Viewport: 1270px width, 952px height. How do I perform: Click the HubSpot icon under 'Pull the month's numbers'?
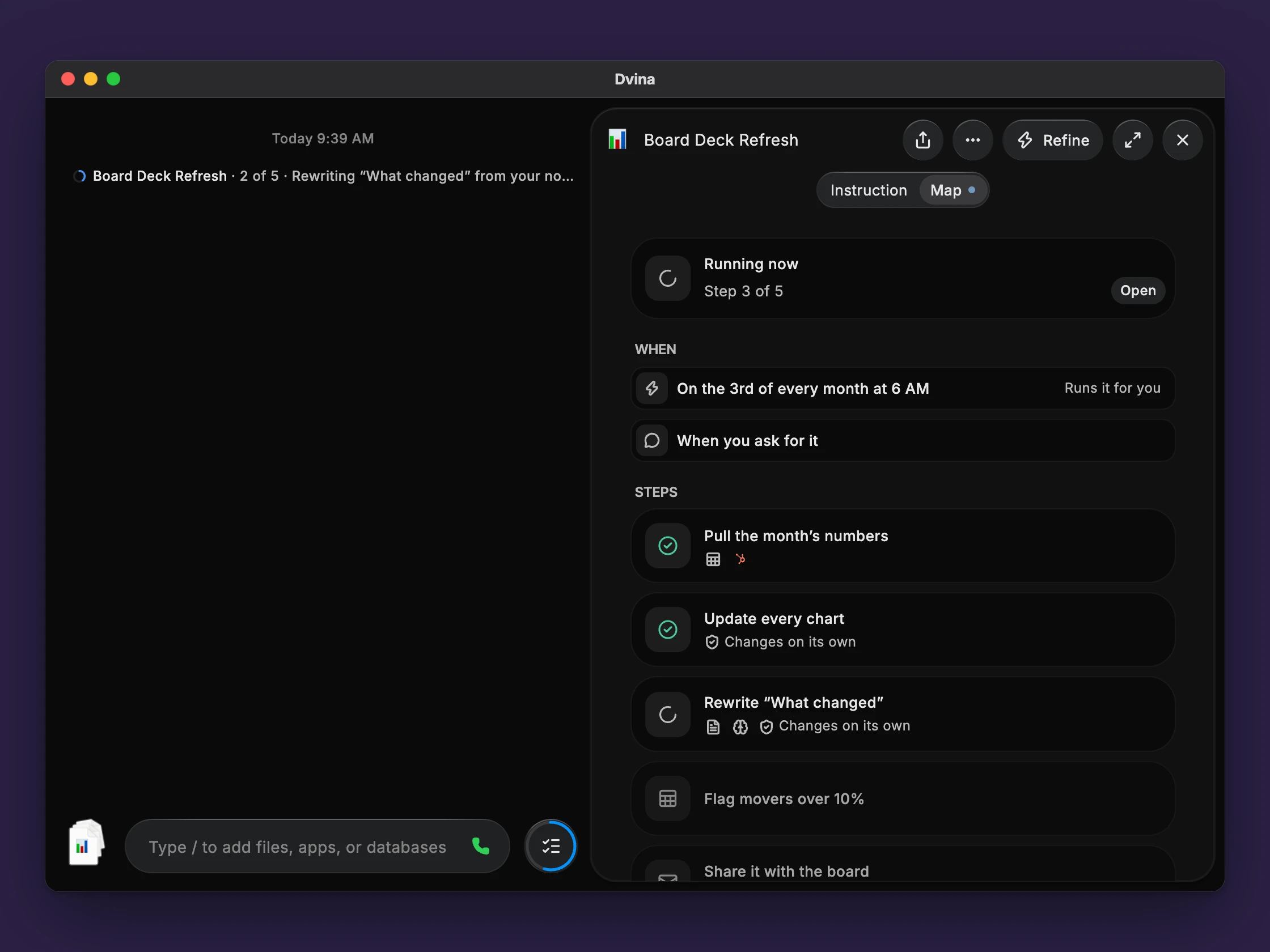pos(740,559)
